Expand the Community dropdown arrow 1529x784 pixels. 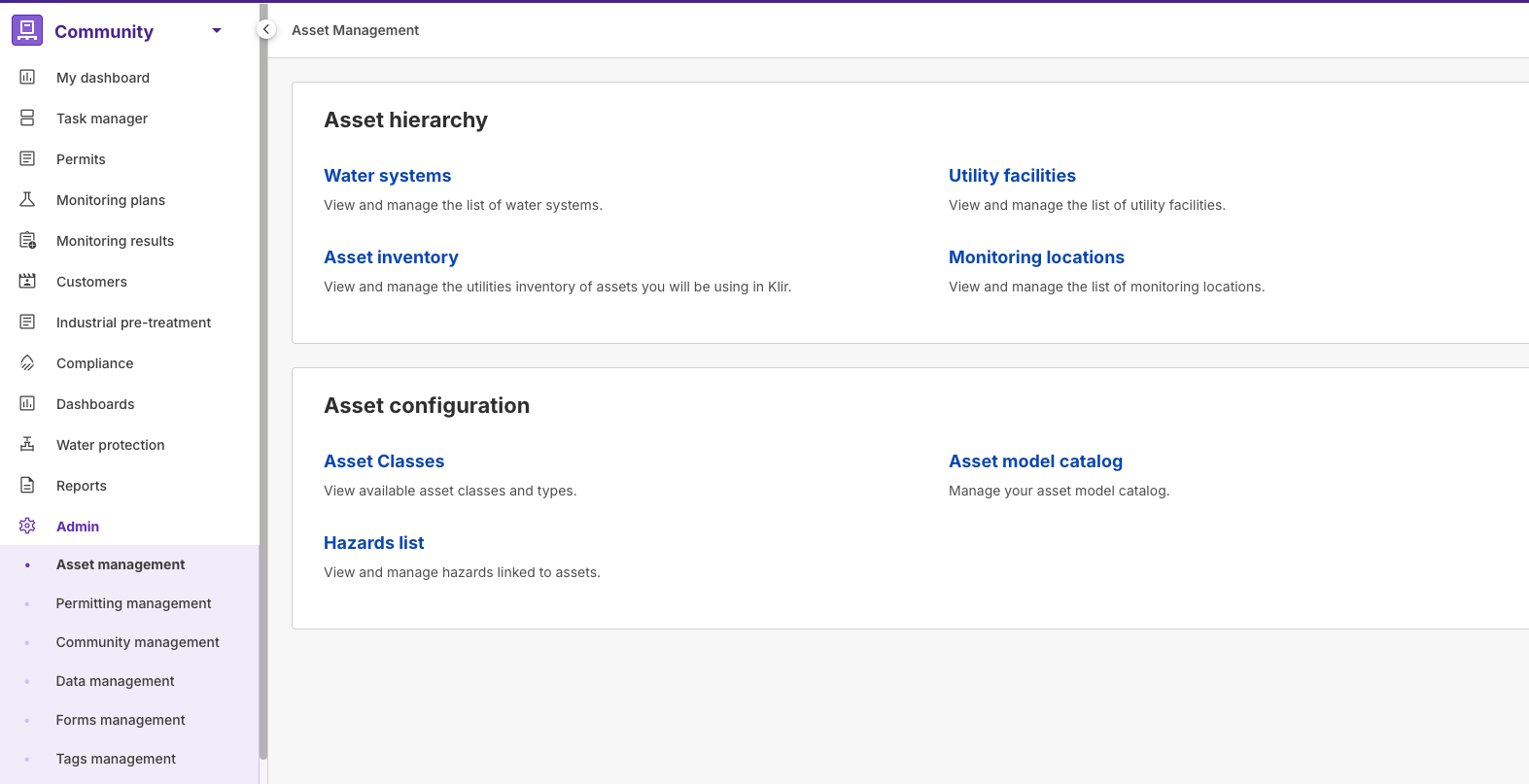click(x=217, y=31)
